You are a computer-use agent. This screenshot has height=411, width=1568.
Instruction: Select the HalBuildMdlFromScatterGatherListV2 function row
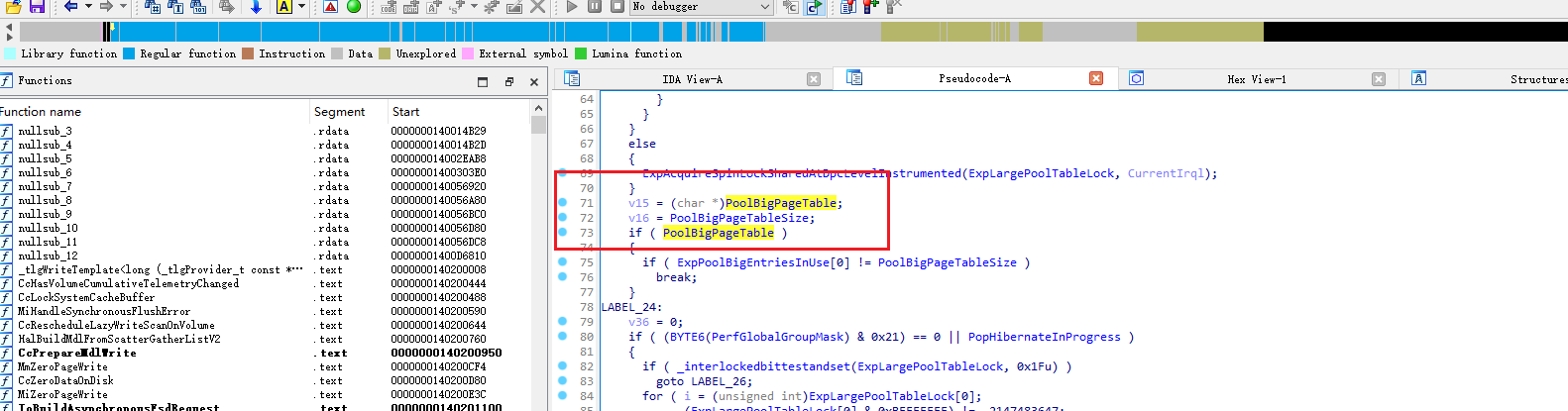(x=266, y=339)
